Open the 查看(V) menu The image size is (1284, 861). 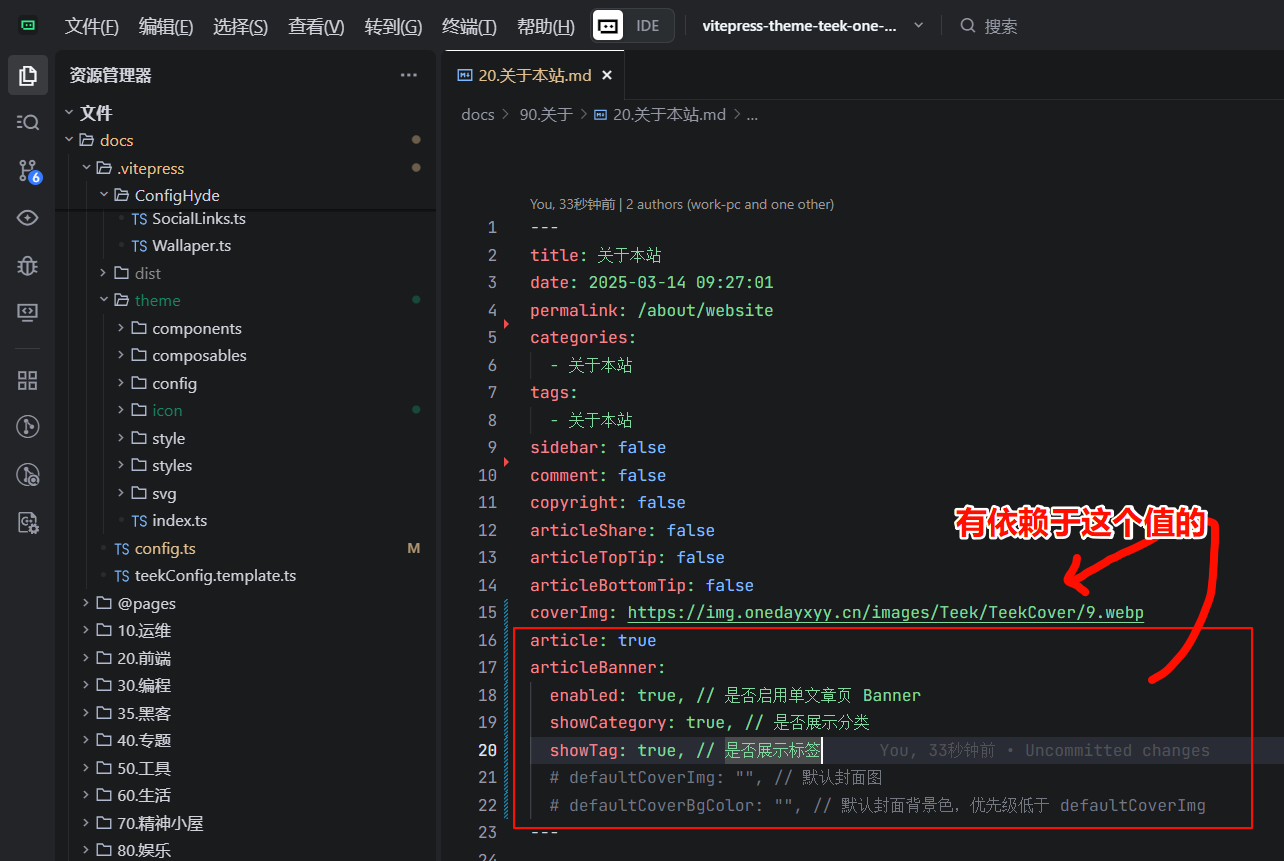coord(316,27)
